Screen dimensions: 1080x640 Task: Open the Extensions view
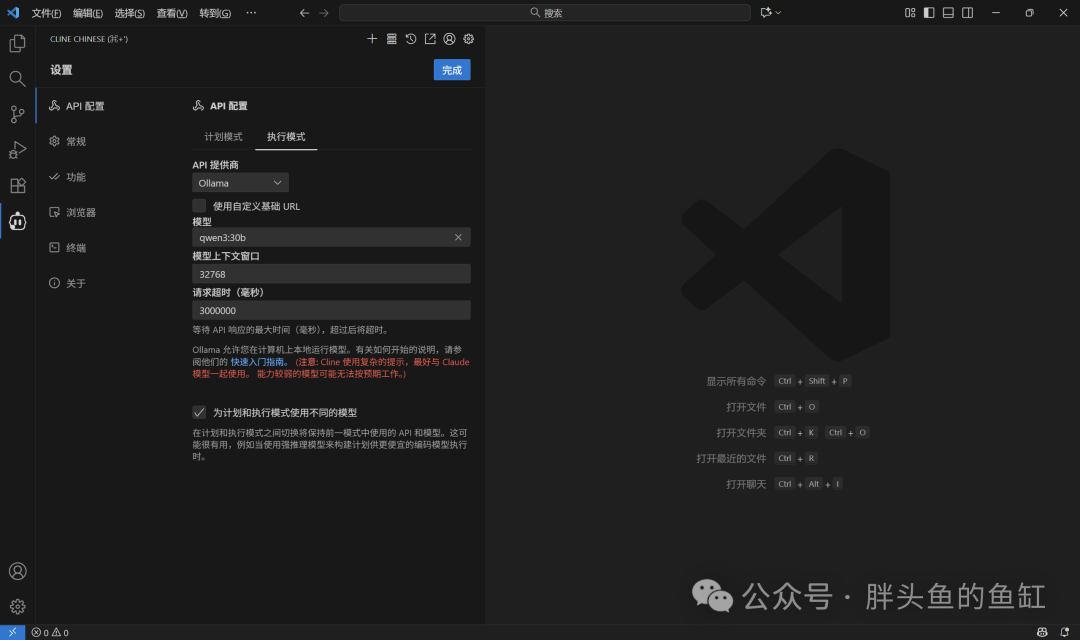click(17, 185)
